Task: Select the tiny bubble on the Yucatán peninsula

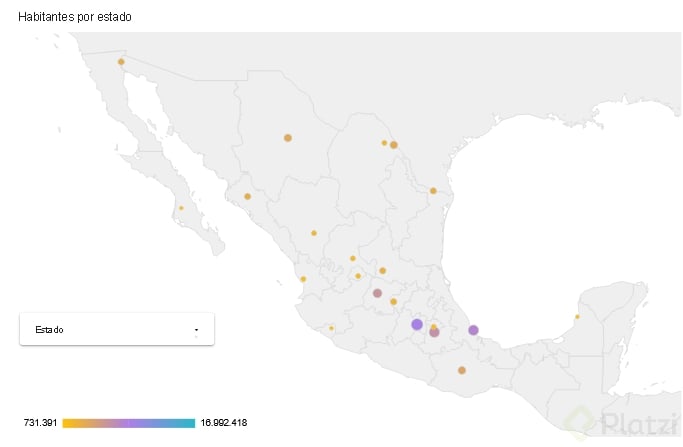Action: [x=577, y=317]
